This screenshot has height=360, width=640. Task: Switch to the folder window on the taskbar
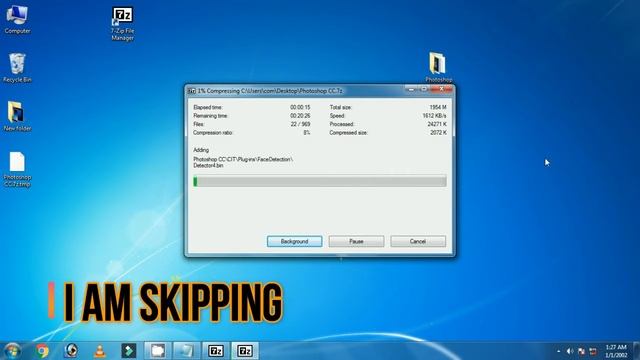click(158, 351)
